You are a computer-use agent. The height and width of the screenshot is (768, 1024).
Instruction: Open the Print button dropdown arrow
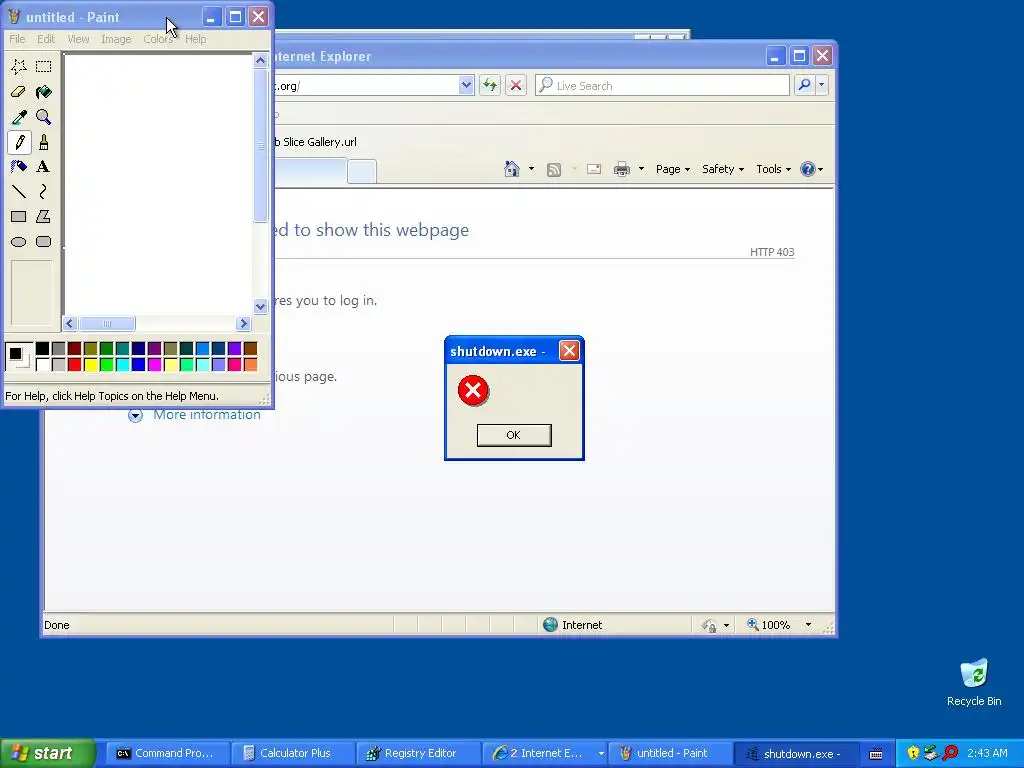coord(641,169)
